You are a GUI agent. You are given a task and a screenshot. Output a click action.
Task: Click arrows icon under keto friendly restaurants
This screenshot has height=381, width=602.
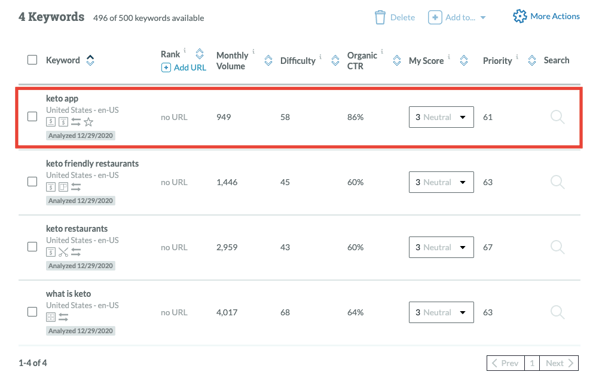coord(76,187)
